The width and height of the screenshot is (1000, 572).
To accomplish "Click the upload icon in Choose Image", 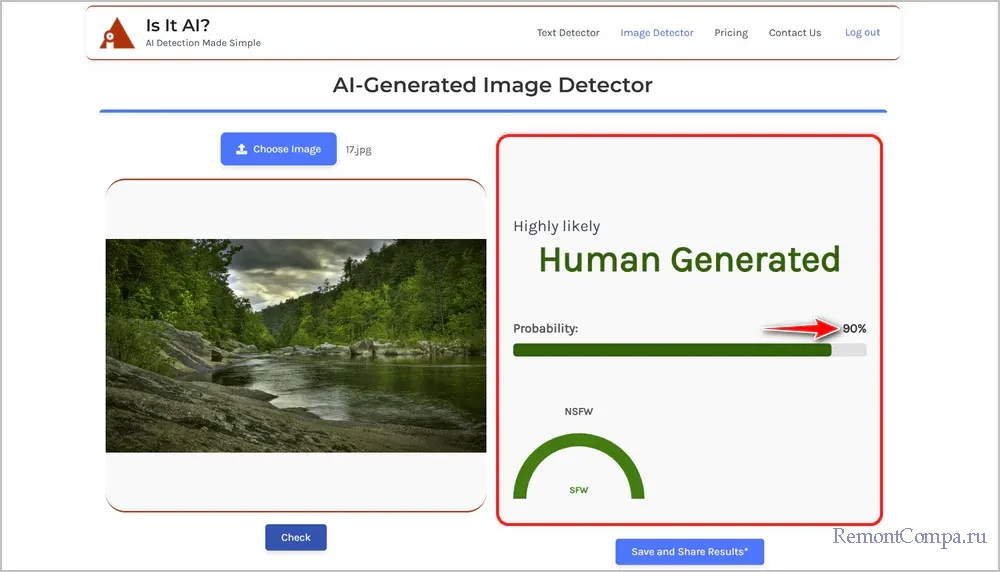I will [x=241, y=149].
